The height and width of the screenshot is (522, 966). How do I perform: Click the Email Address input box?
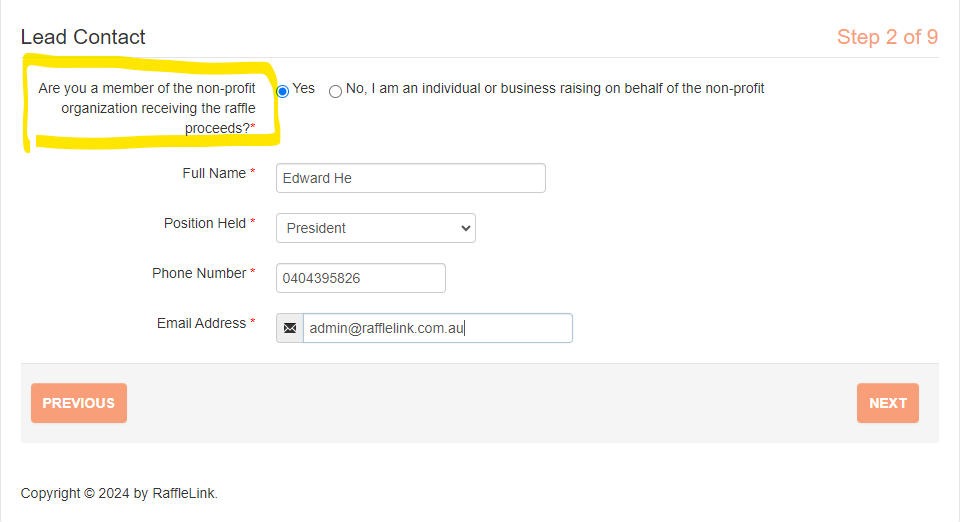click(436, 328)
